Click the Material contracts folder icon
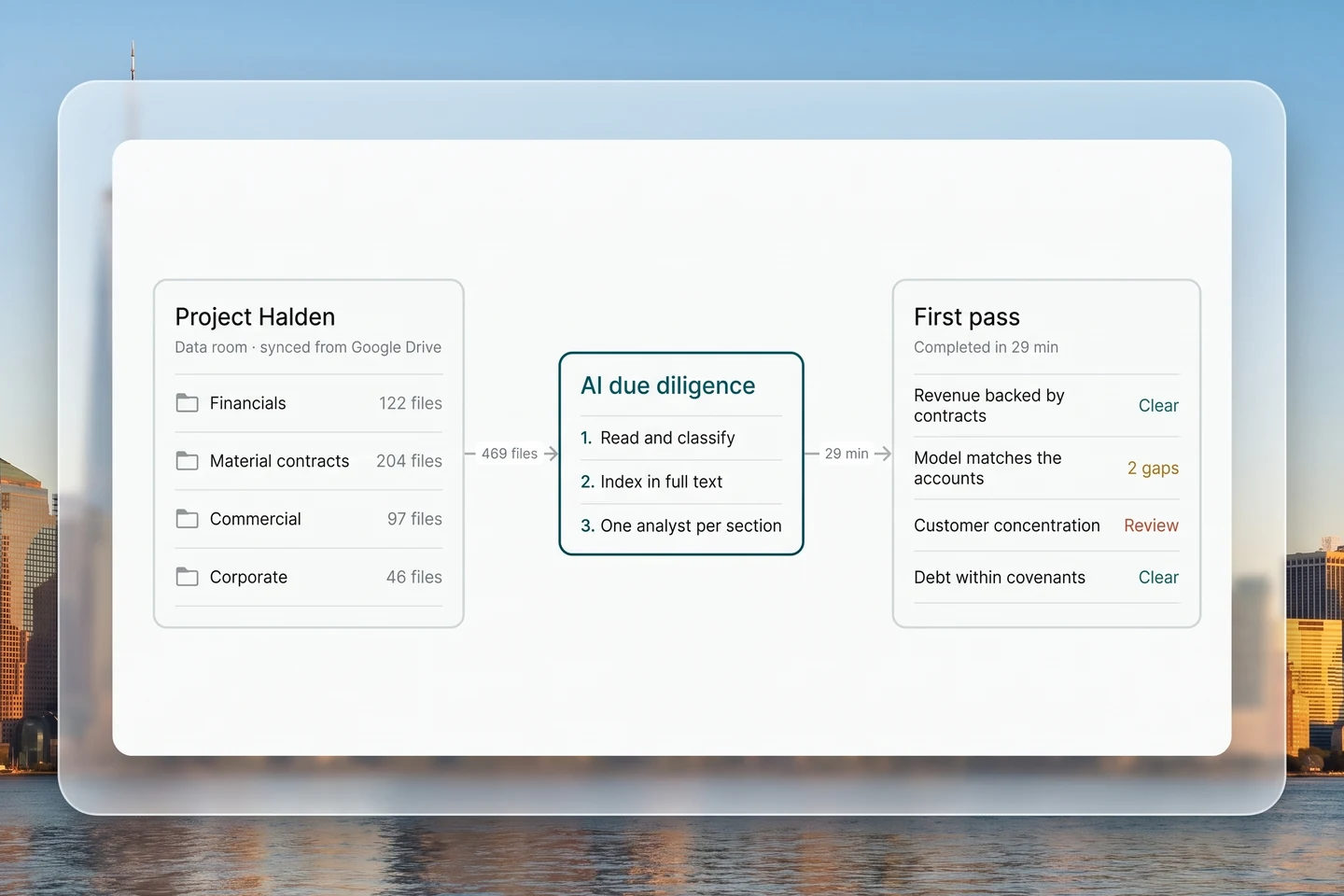Viewport: 1344px width, 896px height. (x=187, y=461)
